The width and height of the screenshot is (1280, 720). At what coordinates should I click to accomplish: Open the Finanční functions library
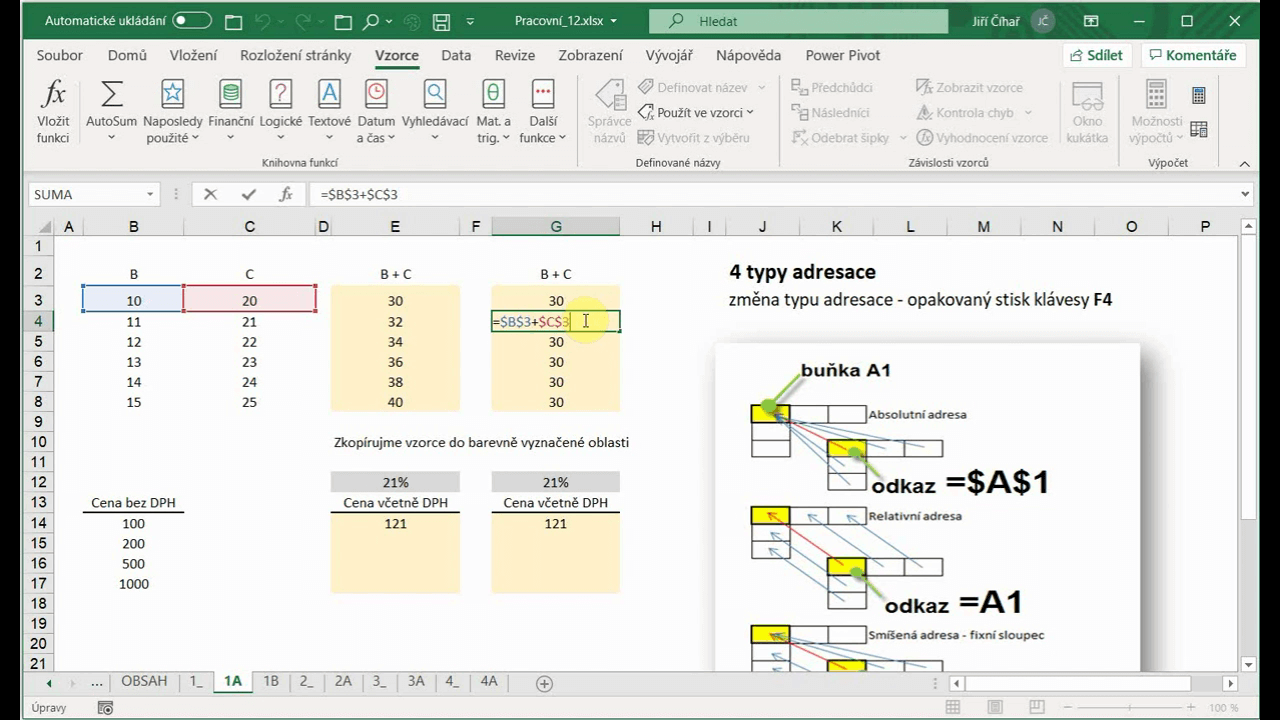pos(230,111)
